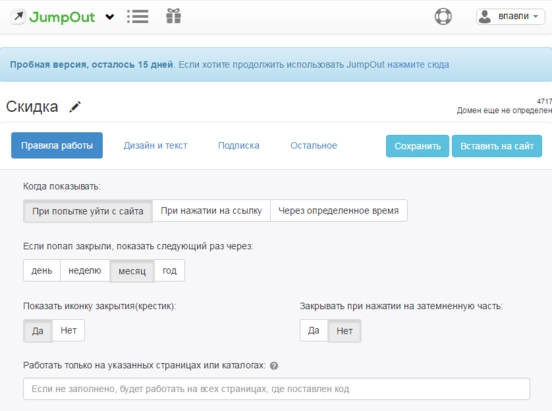Screen dimensions: 552x411
Task: Click the 'Сохранить' button
Action: point(418,146)
